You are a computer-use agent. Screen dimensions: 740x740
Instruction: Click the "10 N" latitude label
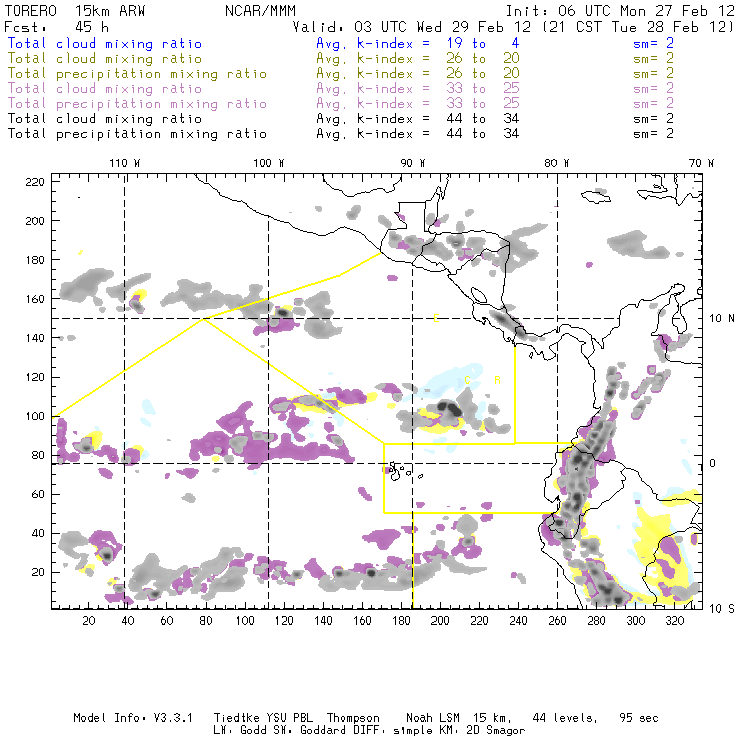click(722, 319)
